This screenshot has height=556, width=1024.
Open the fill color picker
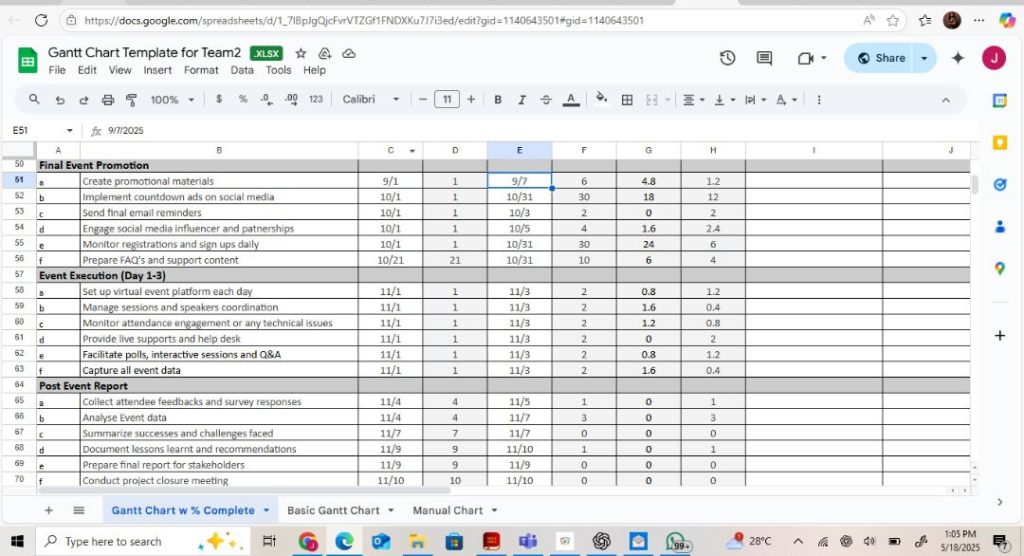coord(601,100)
